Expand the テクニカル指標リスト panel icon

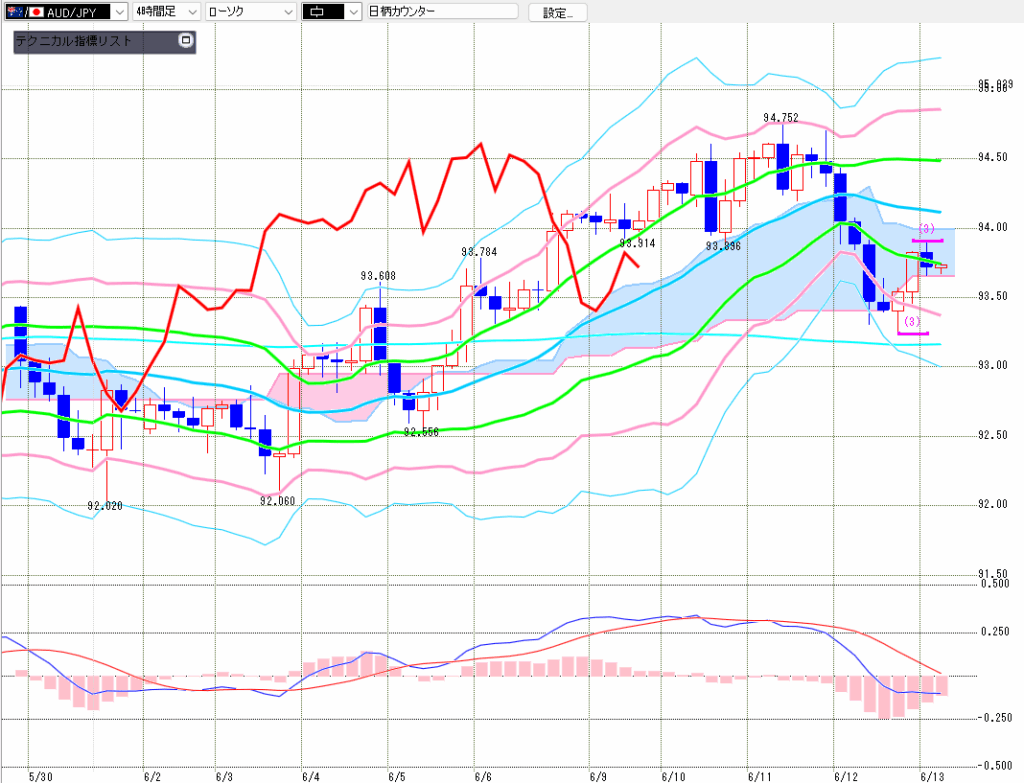coord(185,40)
